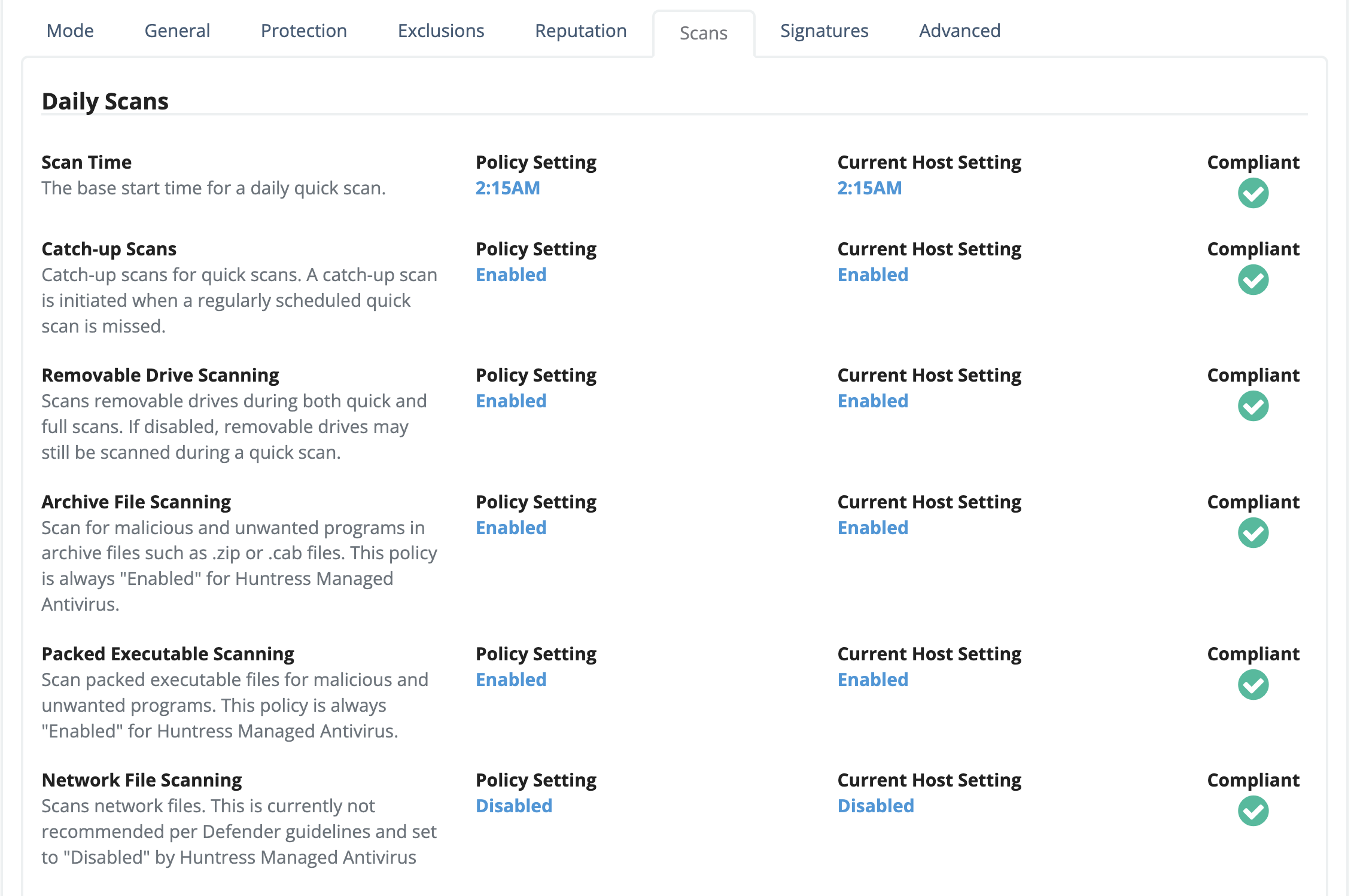The image size is (1357, 896).
Task: Open the Protection tab
Action: point(304,31)
